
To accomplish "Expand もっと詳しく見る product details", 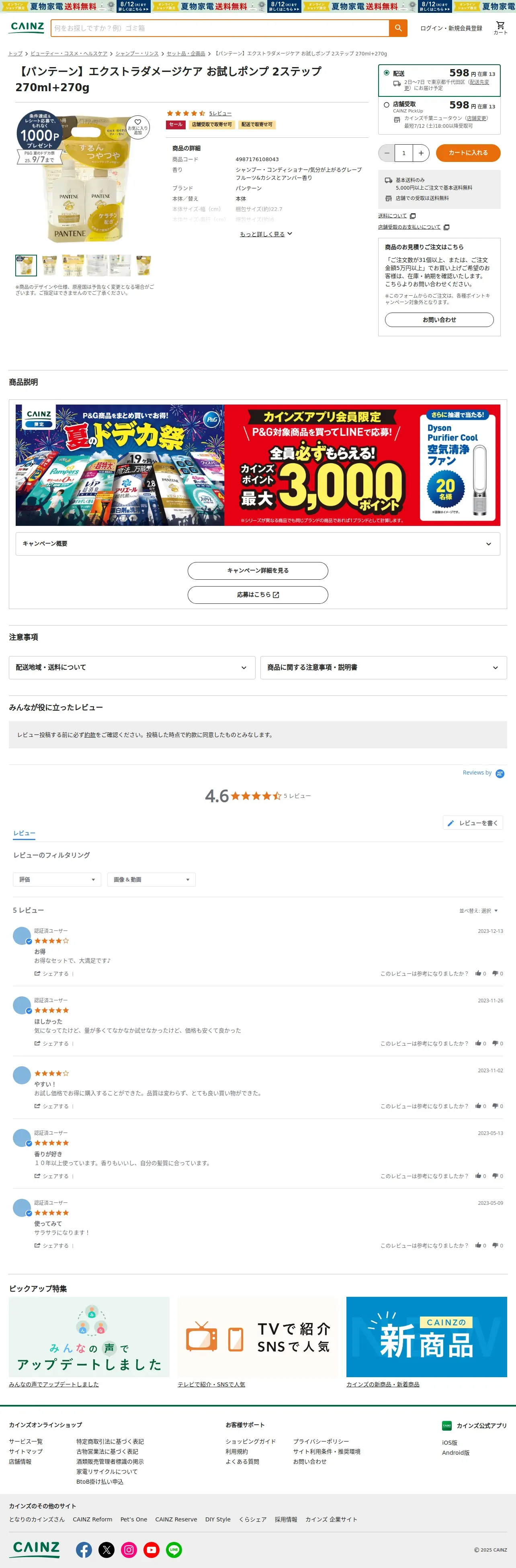I will (x=266, y=234).
